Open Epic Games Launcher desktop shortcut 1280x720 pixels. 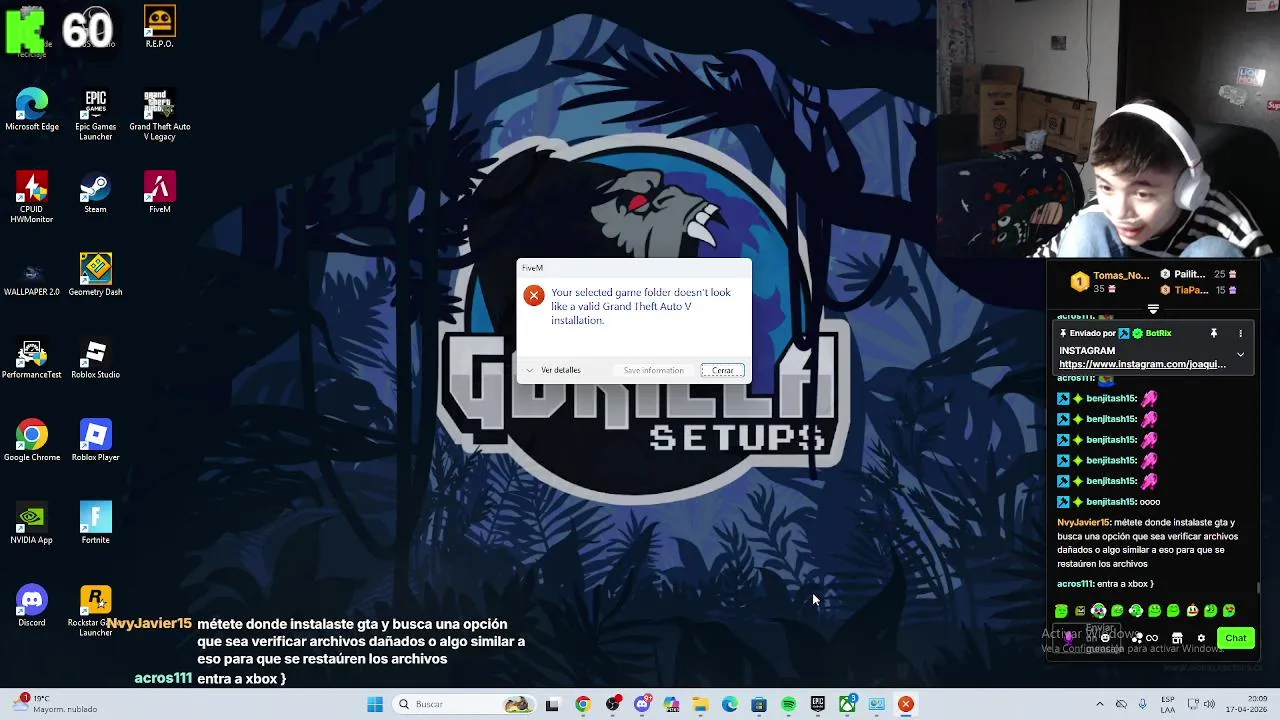point(96,115)
